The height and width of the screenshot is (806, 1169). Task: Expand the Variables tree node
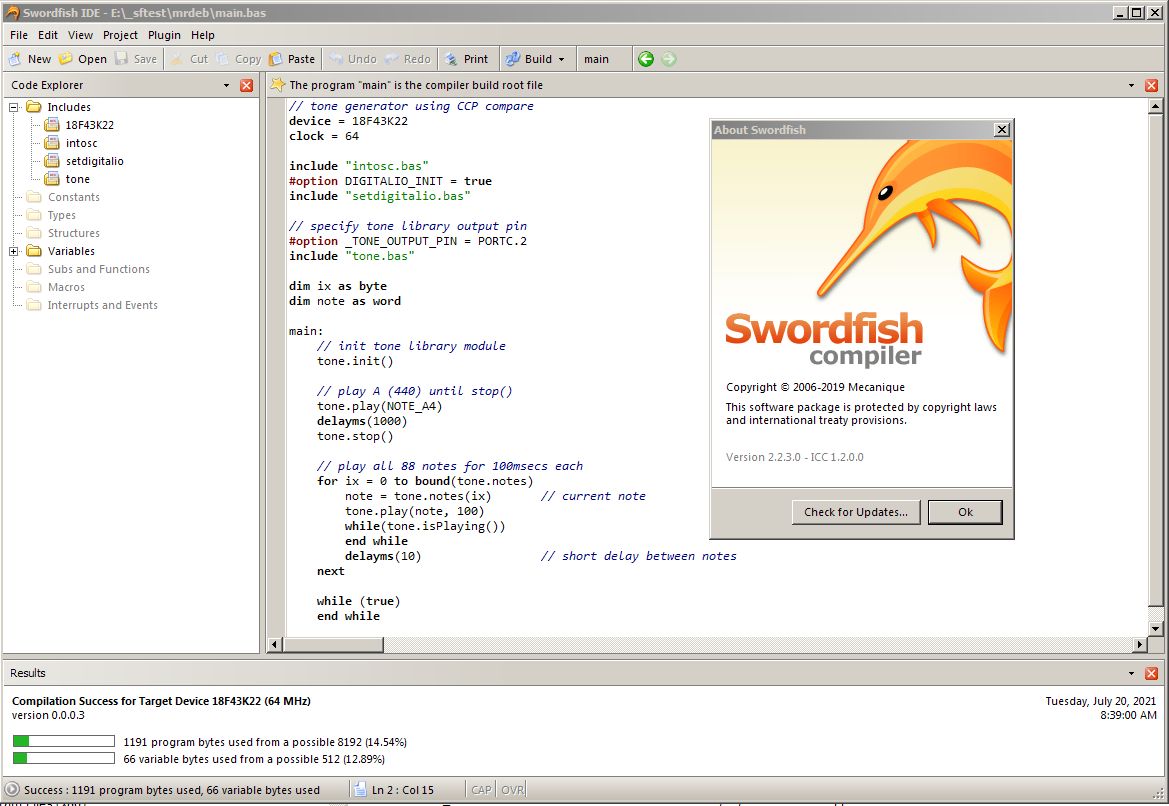13,251
